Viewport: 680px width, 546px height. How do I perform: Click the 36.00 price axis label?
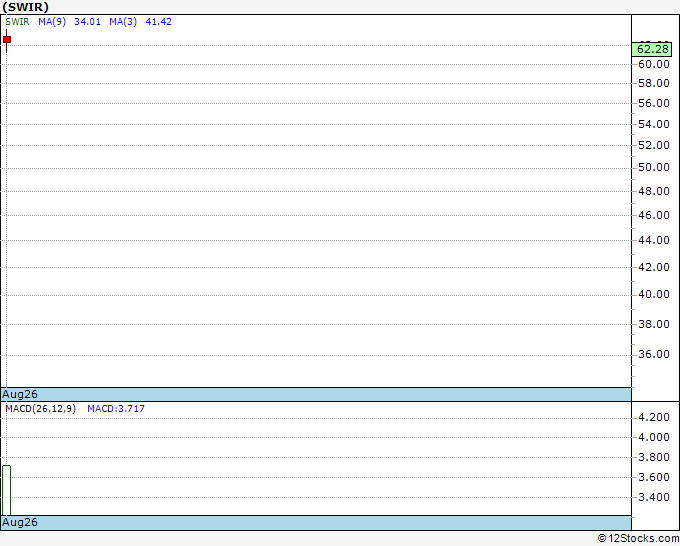654,354
